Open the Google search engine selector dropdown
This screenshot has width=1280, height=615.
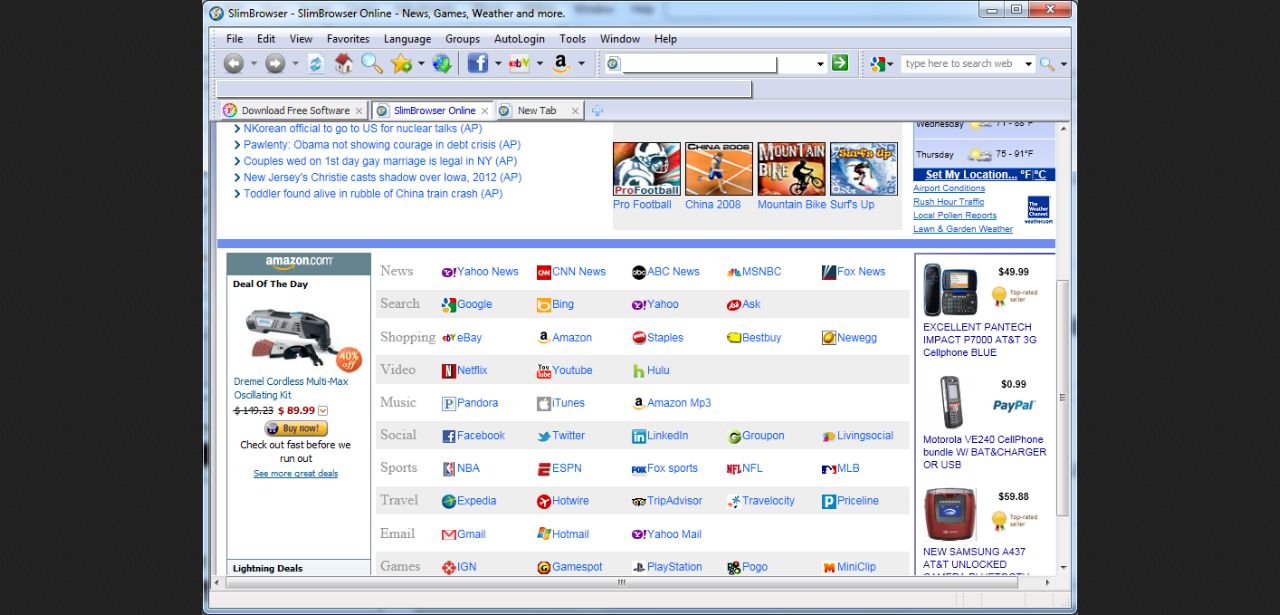[x=880, y=64]
